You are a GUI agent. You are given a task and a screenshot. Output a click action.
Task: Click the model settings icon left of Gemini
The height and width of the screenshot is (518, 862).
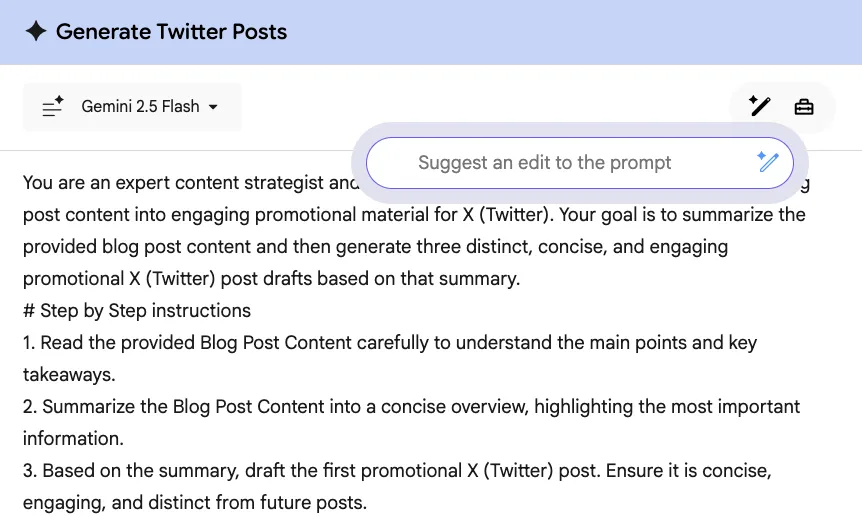coord(53,107)
